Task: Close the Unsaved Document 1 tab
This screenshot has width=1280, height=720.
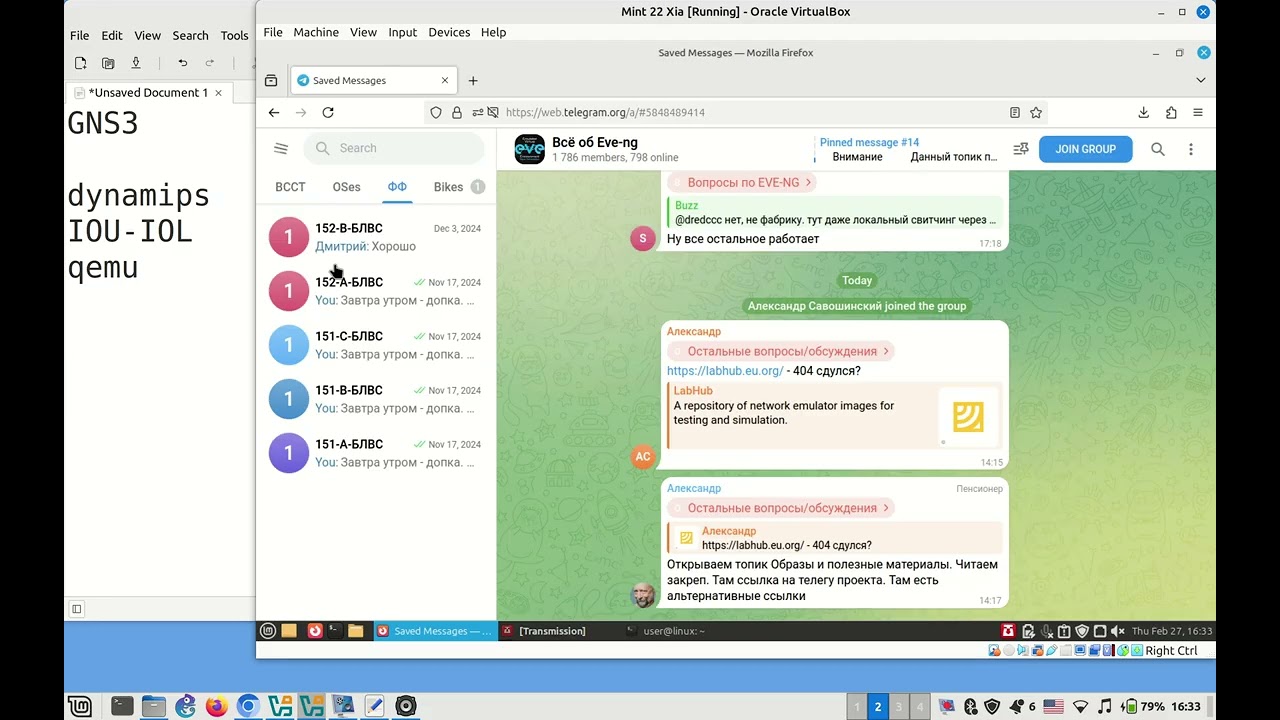Action: (218, 93)
